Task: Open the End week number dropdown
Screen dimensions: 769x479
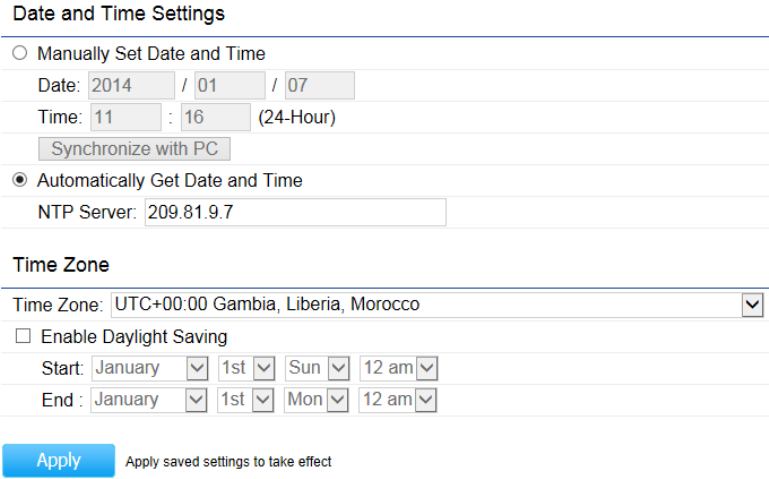Action: pos(246,400)
